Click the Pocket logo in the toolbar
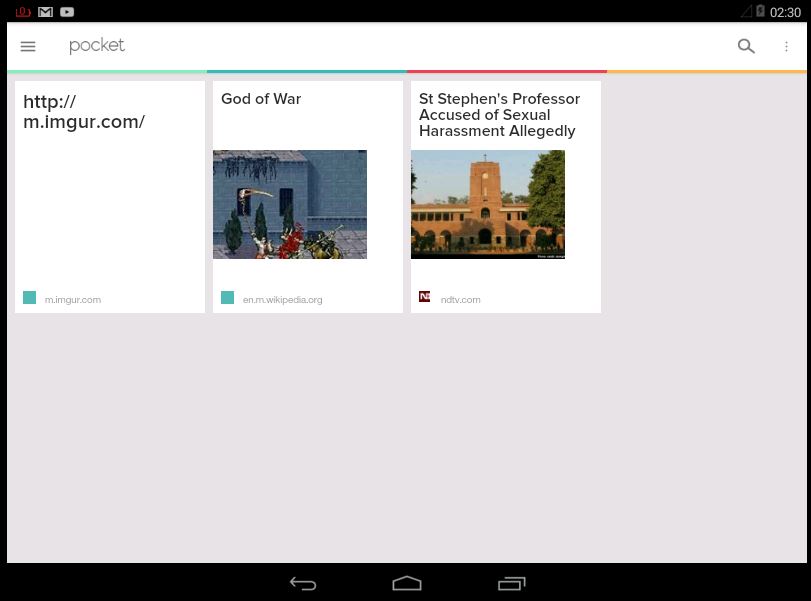 (97, 46)
